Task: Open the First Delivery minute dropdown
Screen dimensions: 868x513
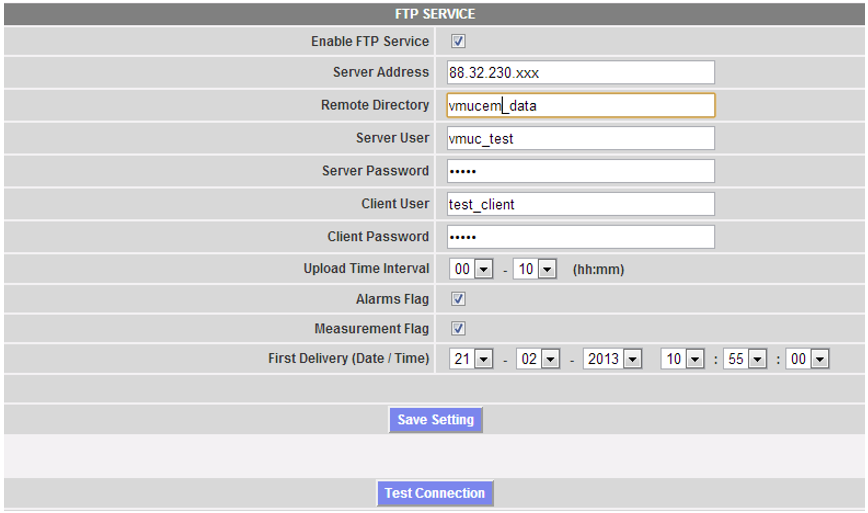Action: [746, 359]
